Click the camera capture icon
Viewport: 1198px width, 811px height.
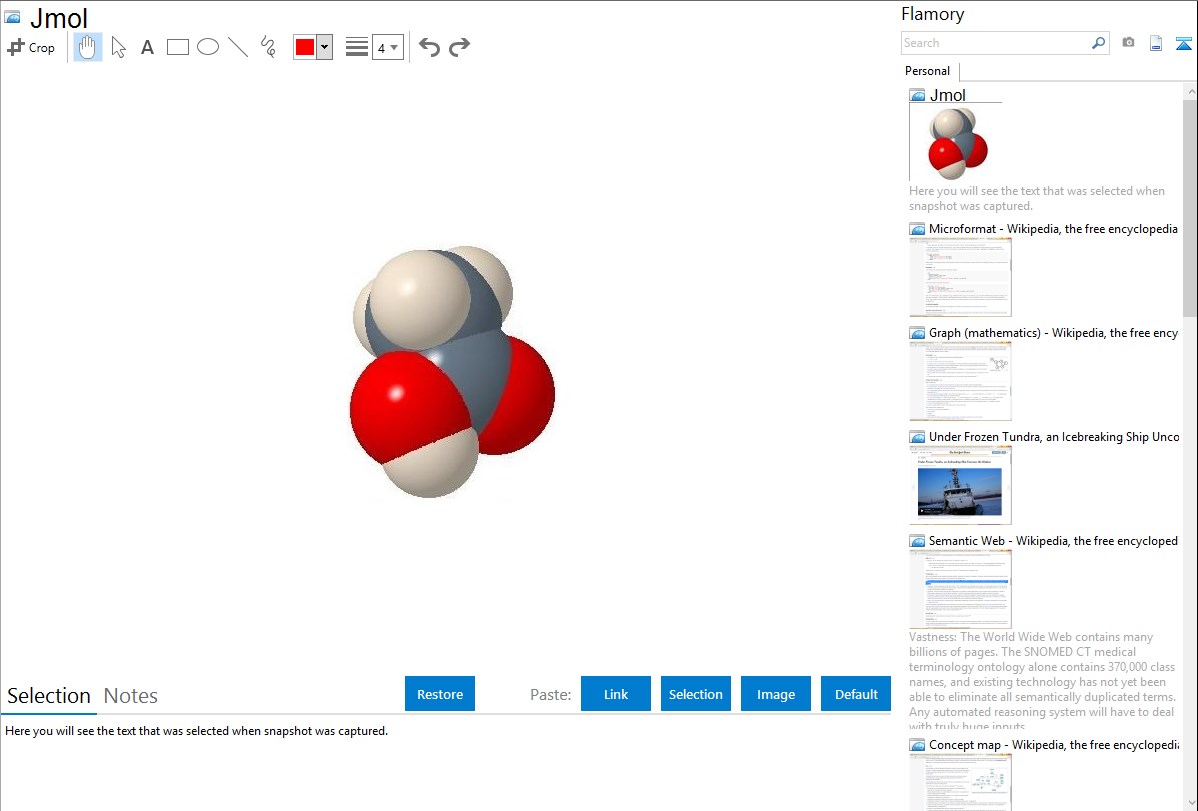click(1128, 43)
